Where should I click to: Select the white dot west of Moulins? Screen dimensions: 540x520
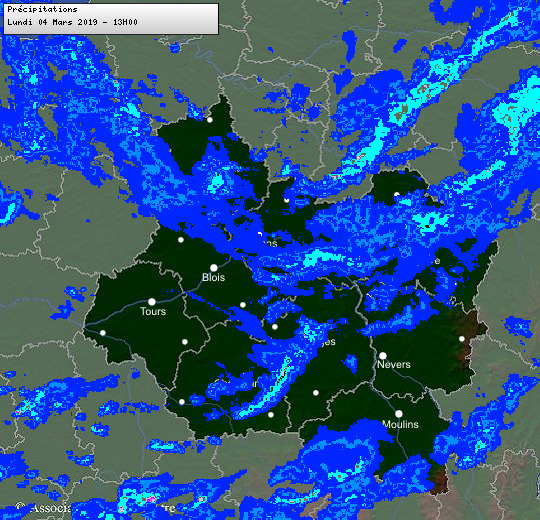pyautogui.click(x=316, y=393)
